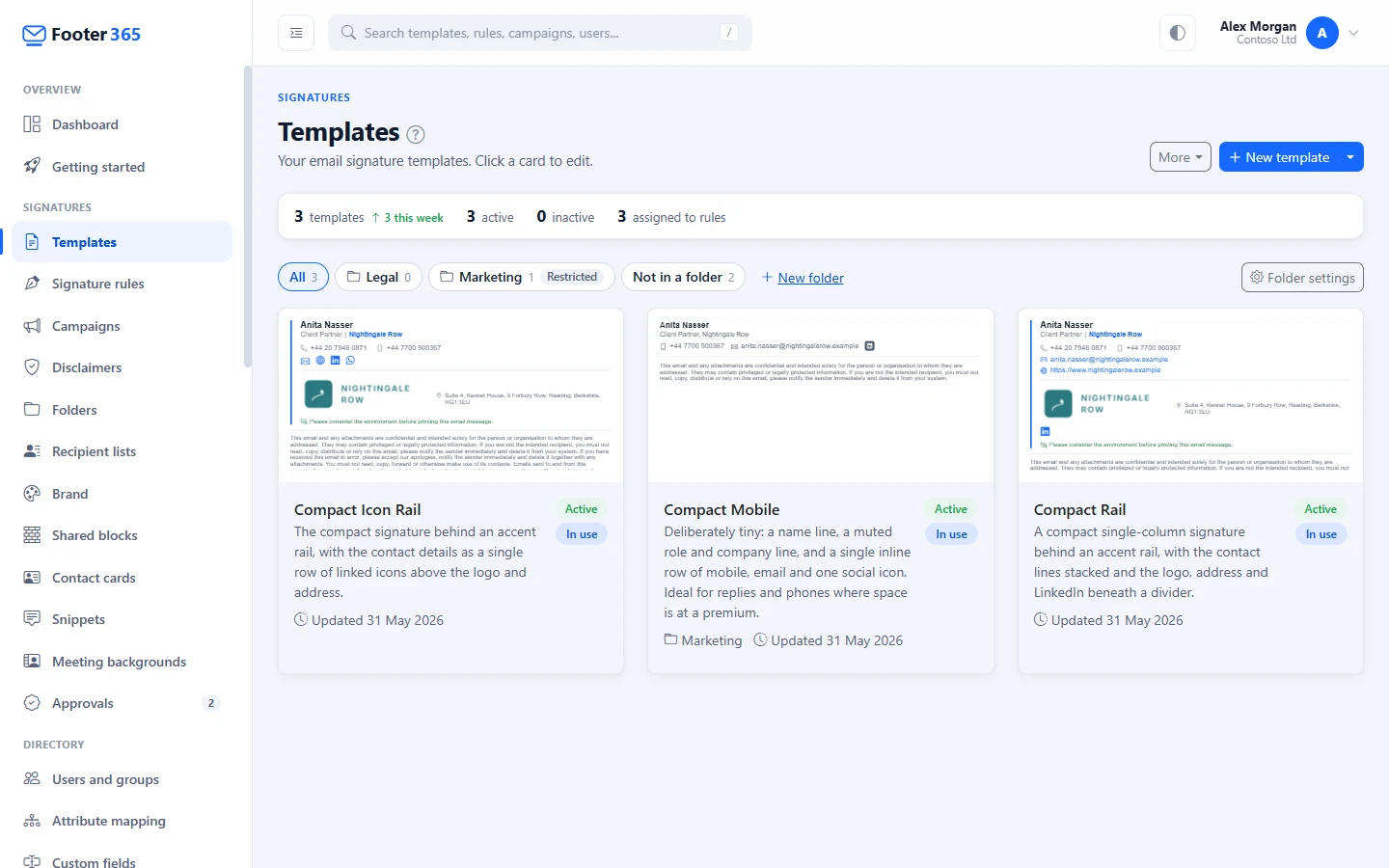Open Contact cards in sidebar
Viewport: 1389px width, 868px height.
pyautogui.click(x=121, y=578)
